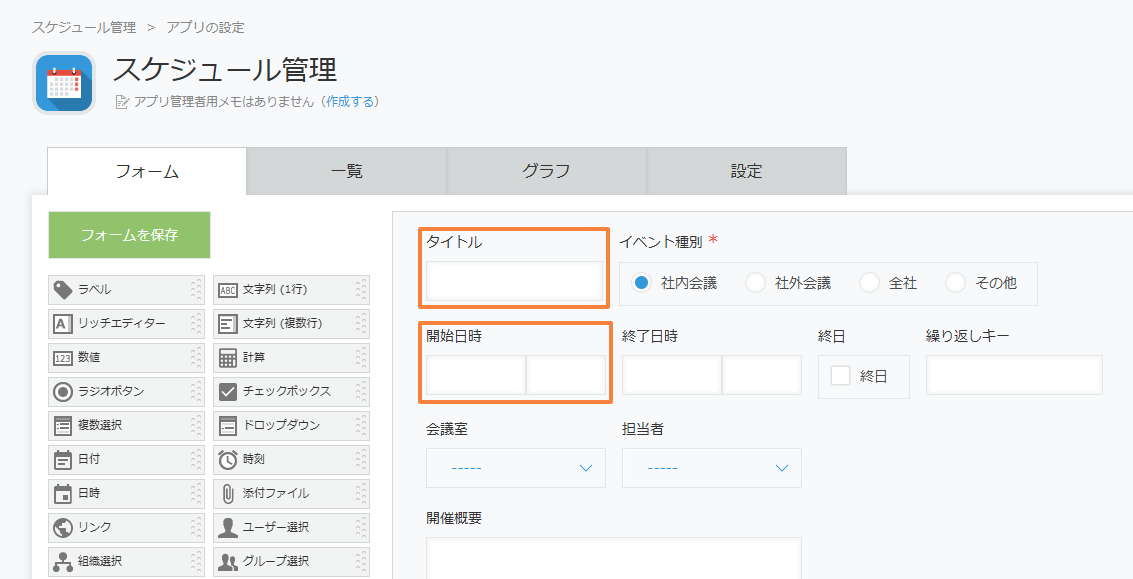Click the フォームを保存 button
This screenshot has width=1133, height=579.
tap(129, 235)
